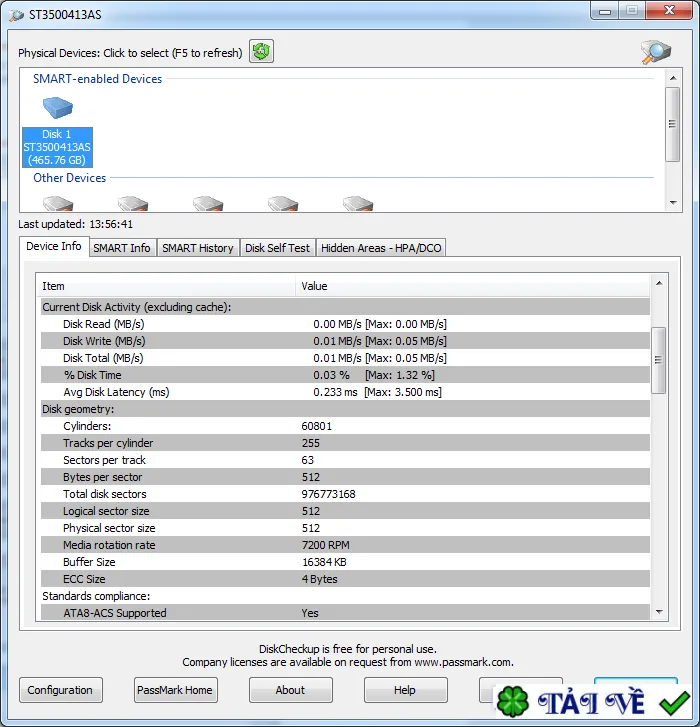700x727 pixels.
Task: Click the About button
Action: click(290, 690)
